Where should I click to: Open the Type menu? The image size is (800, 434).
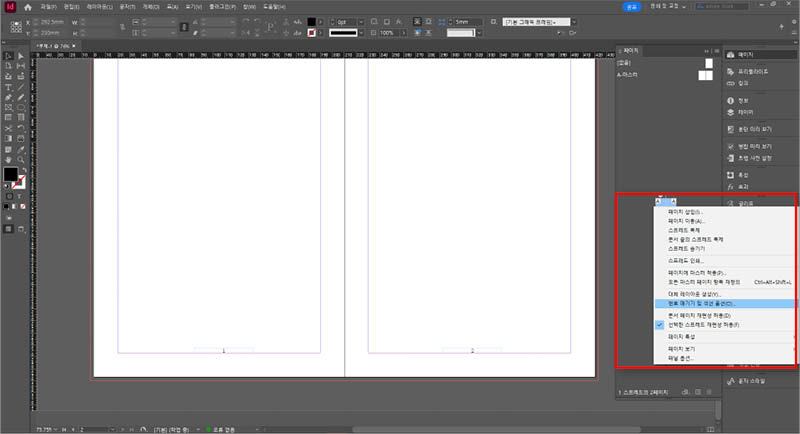coord(128,7)
